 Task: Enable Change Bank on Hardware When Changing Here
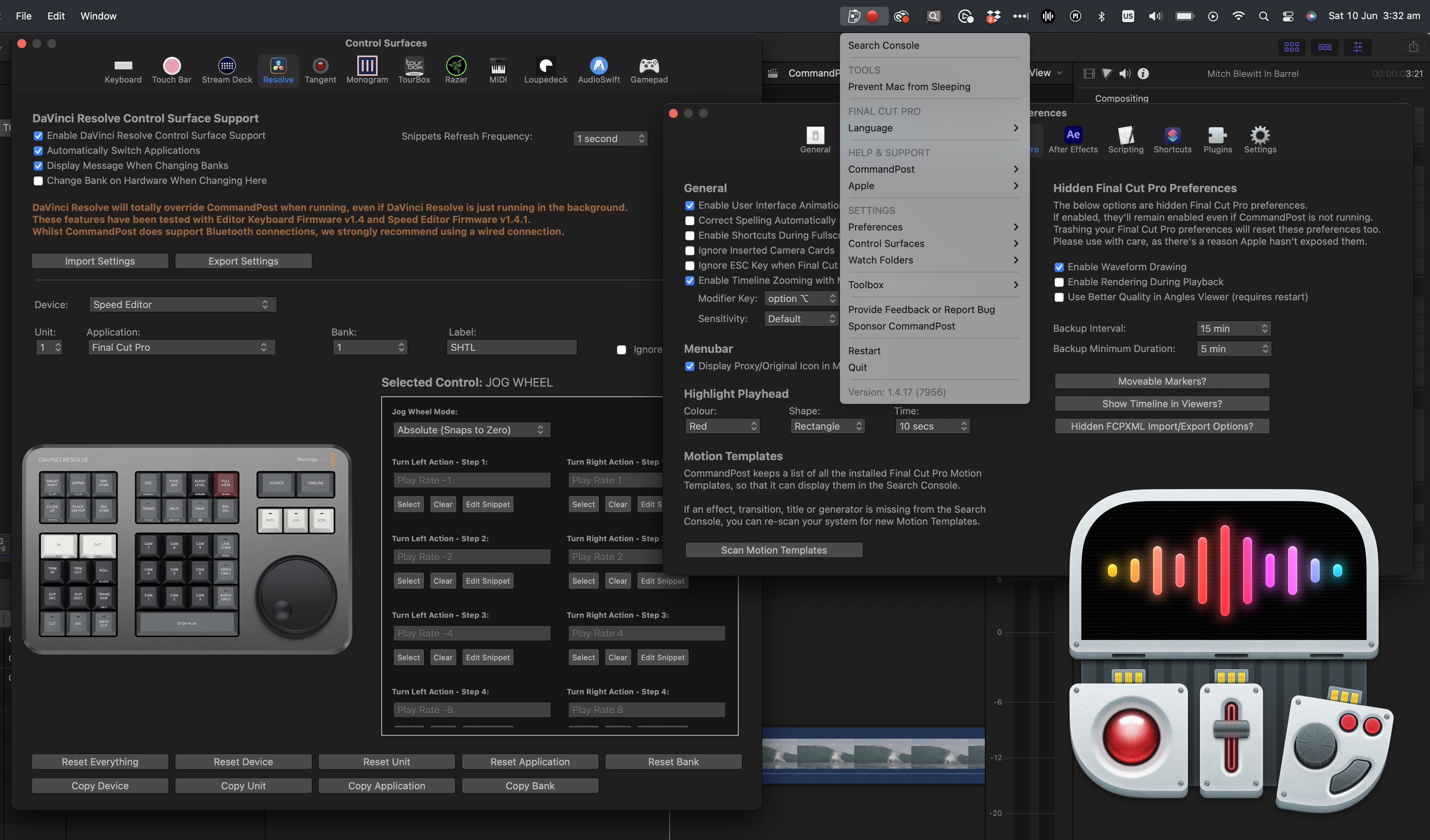(39, 181)
